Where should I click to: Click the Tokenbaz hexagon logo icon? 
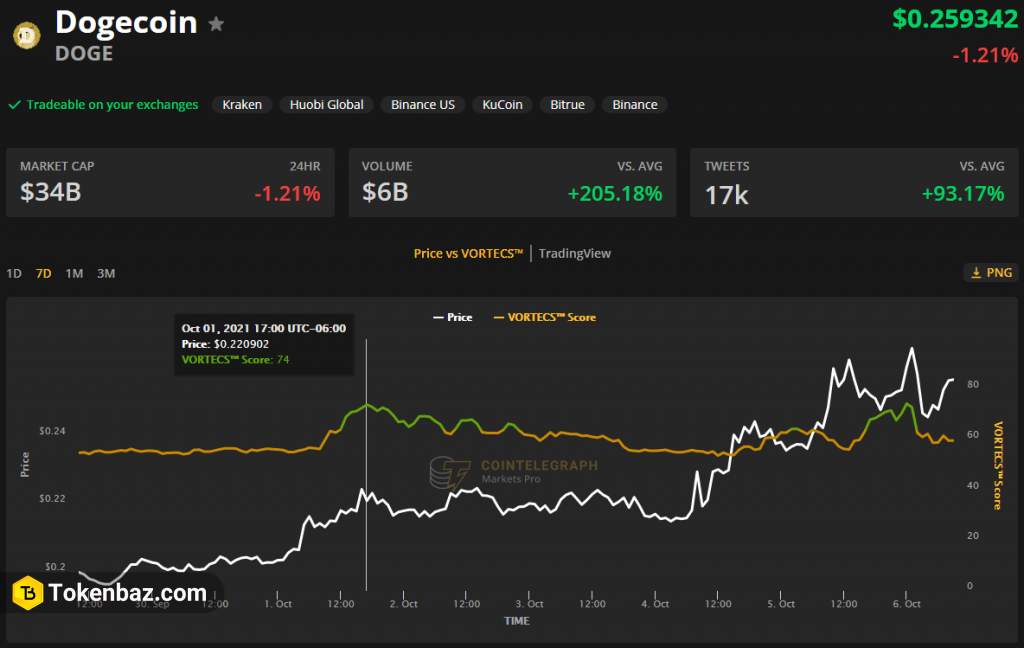28,592
